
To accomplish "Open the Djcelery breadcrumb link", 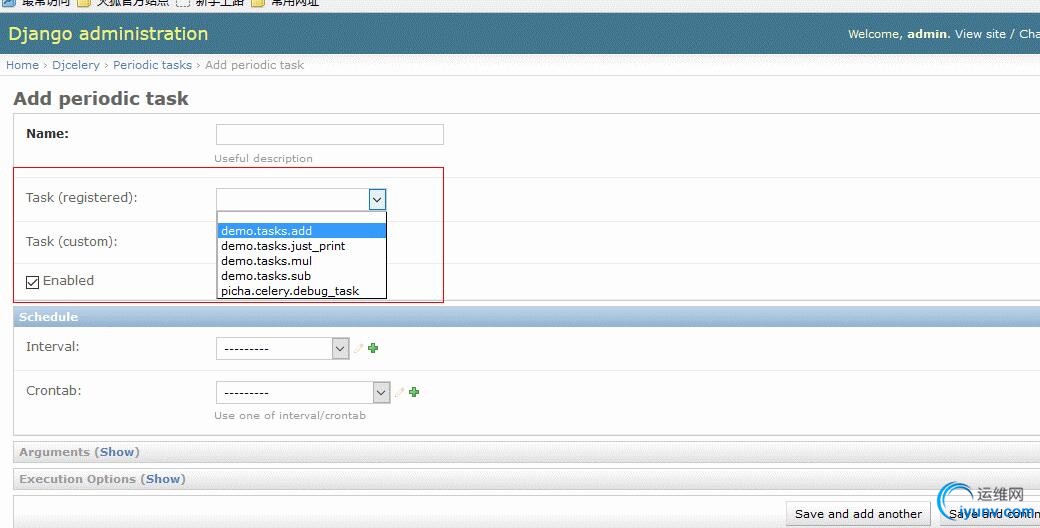I will [x=76, y=65].
